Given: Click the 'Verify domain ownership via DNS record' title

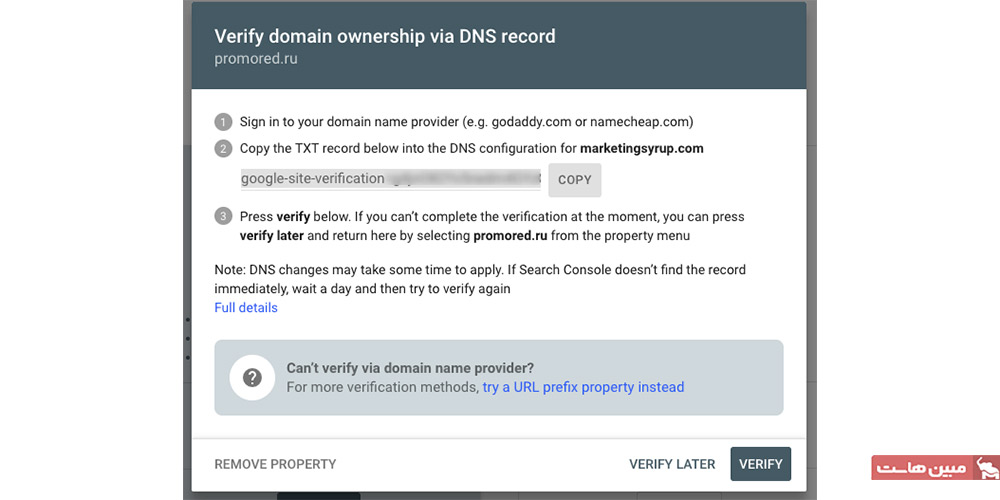Looking at the screenshot, I should pyautogui.click(x=385, y=37).
